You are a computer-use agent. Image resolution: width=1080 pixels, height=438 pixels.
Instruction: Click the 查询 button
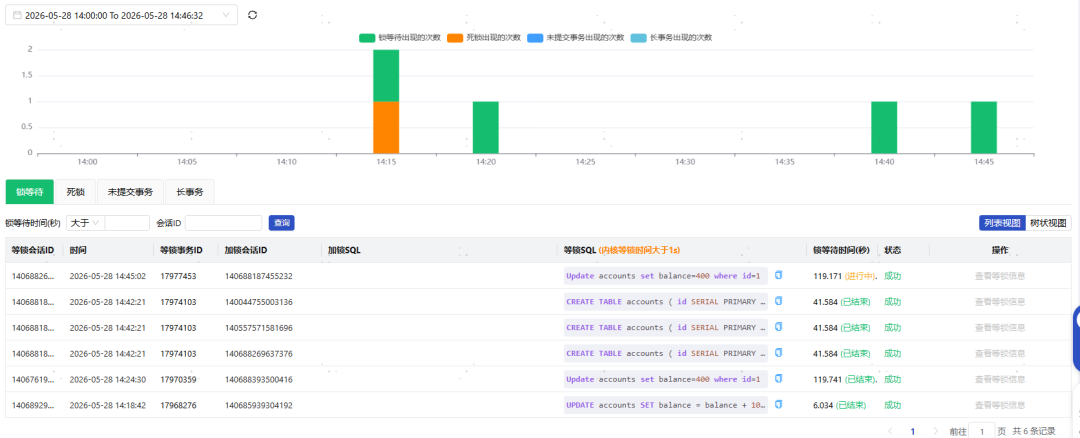point(282,222)
